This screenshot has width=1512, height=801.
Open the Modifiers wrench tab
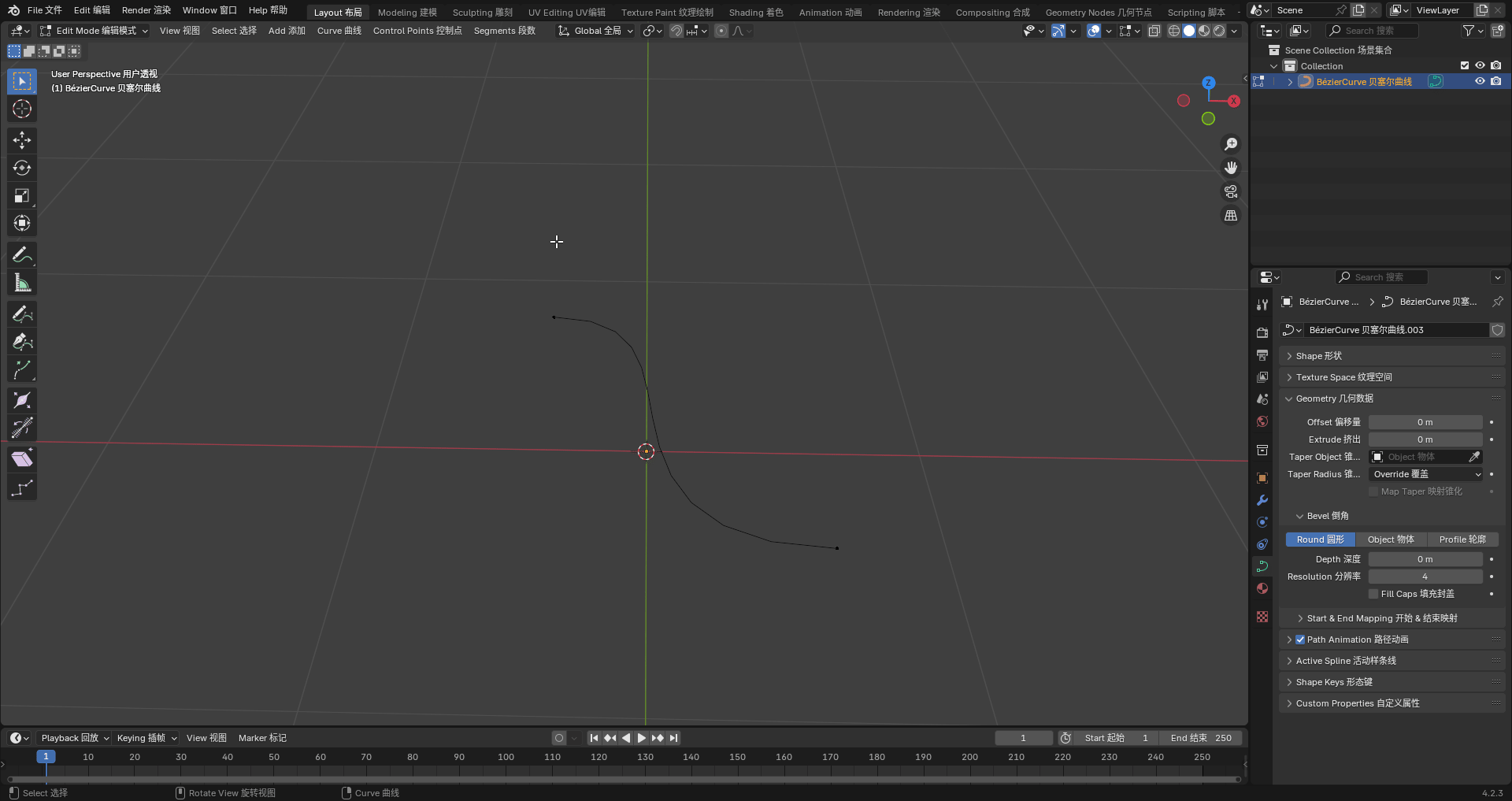[x=1262, y=500]
